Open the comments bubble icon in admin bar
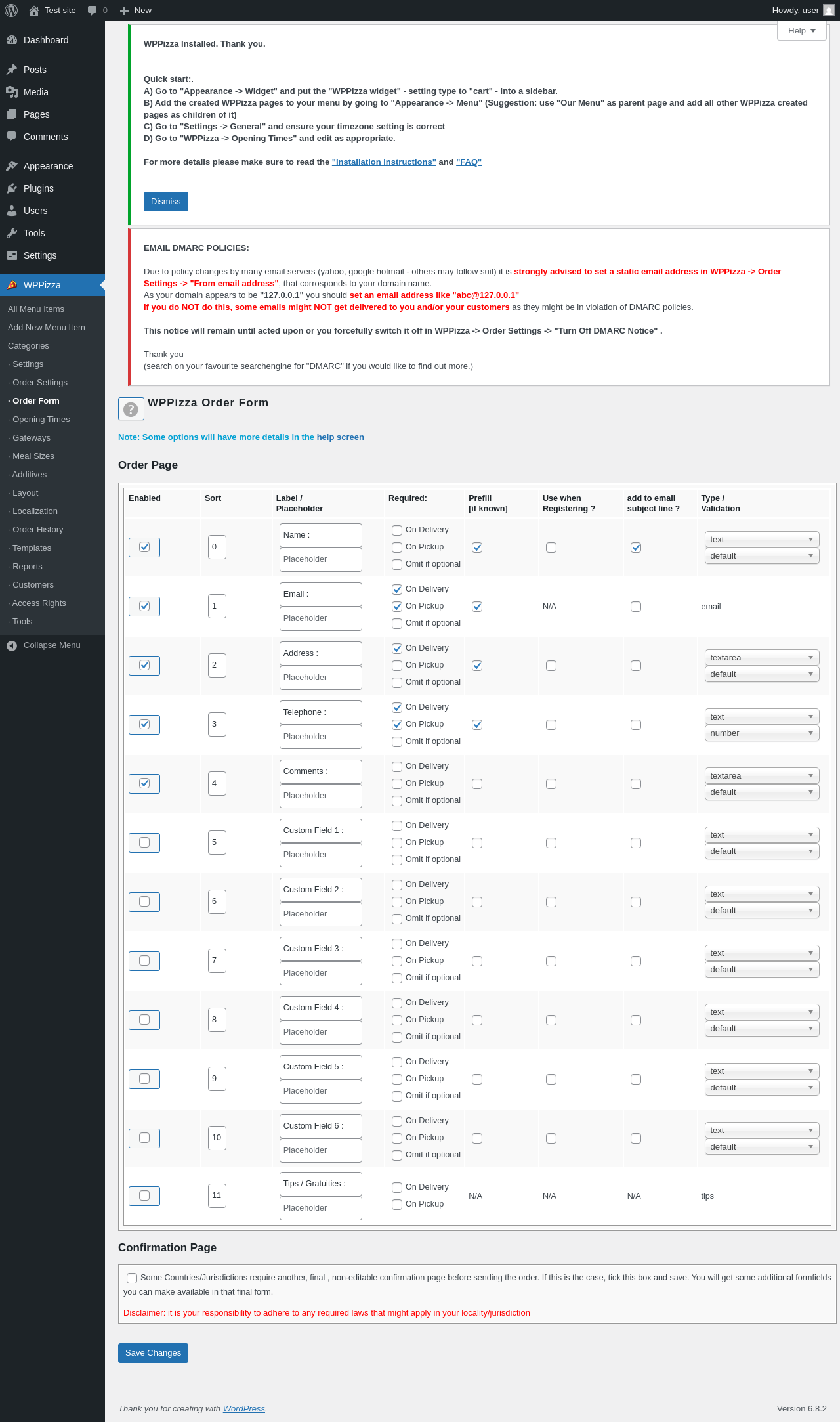Image resolution: width=840 pixels, height=1422 pixels. point(92,11)
